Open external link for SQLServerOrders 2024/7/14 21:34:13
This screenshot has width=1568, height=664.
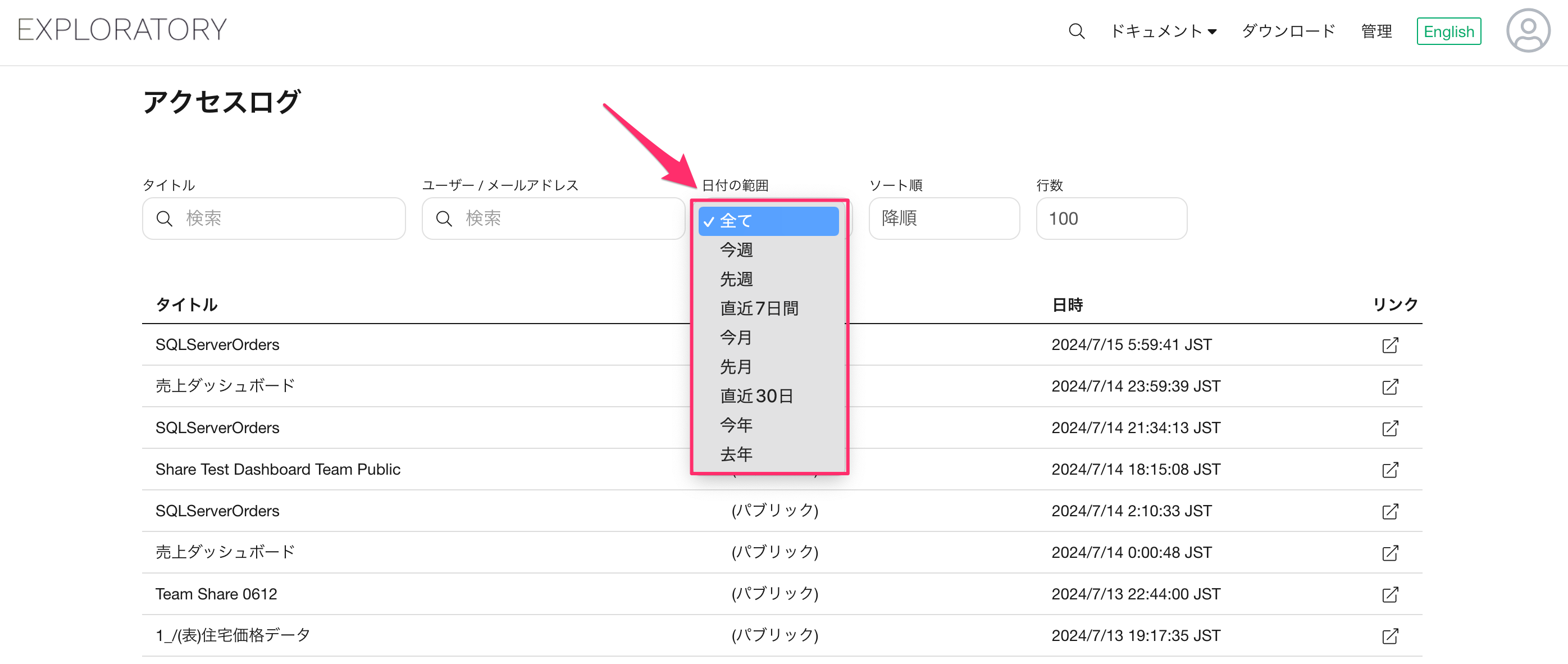[x=1389, y=428]
